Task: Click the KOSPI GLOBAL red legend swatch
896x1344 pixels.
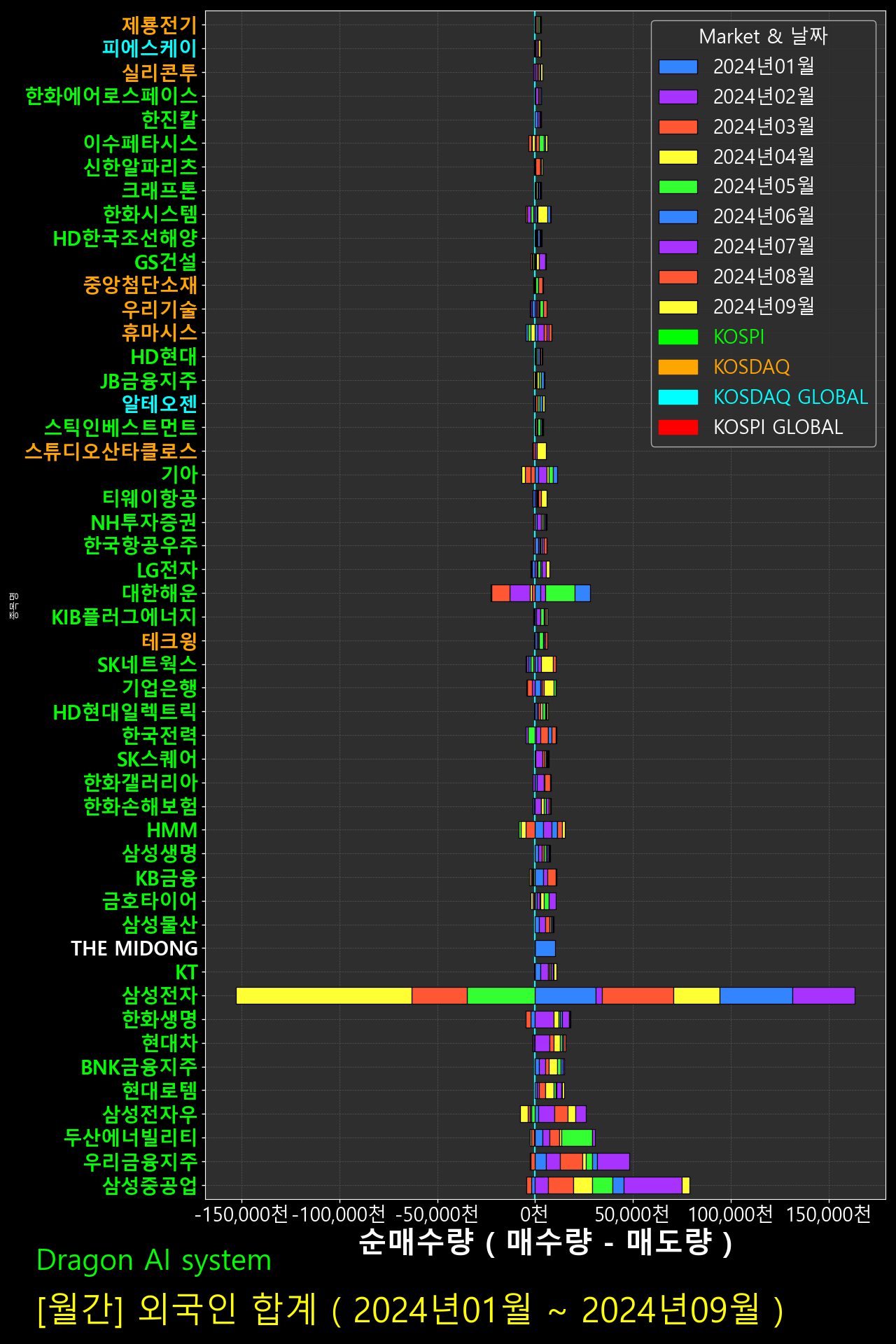Action: 678,427
